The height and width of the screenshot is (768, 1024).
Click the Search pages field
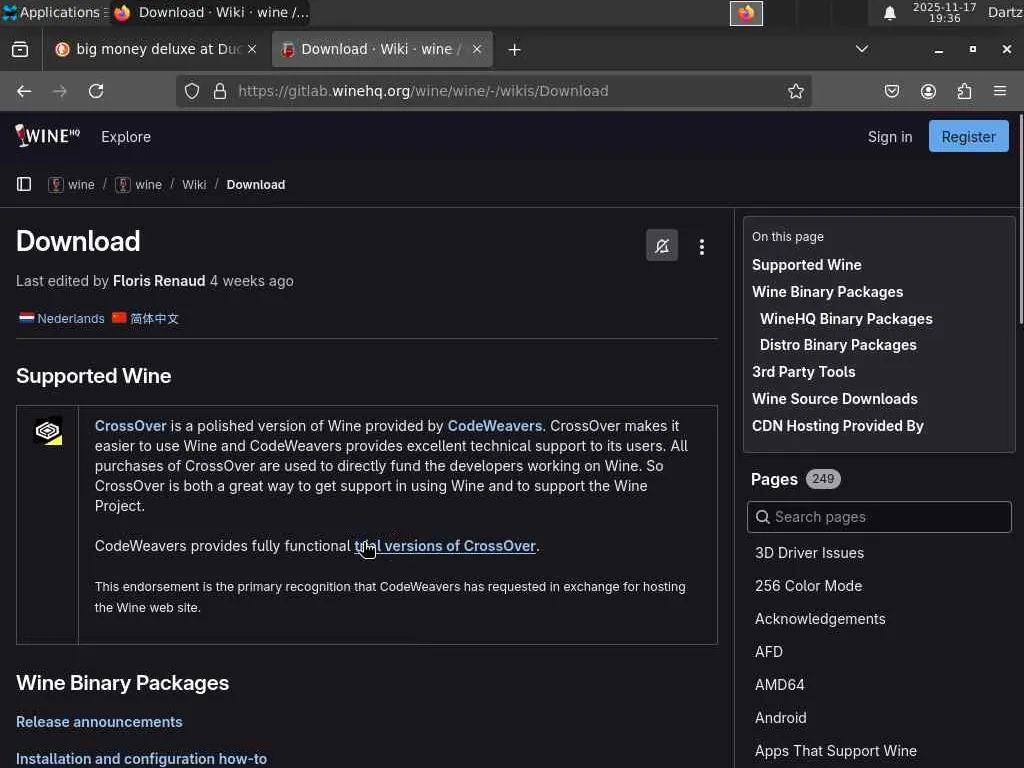point(879,517)
